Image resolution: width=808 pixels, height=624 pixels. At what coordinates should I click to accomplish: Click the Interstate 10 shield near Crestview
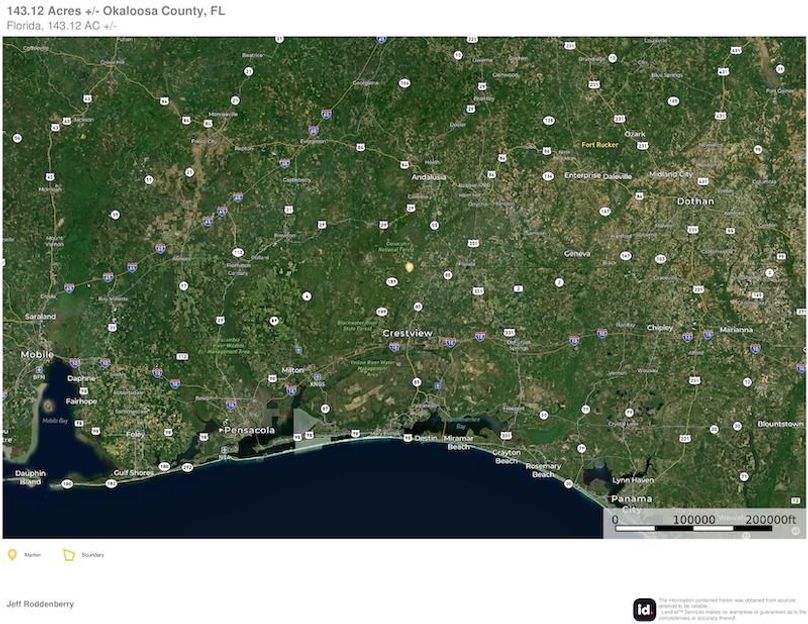point(449,341)
